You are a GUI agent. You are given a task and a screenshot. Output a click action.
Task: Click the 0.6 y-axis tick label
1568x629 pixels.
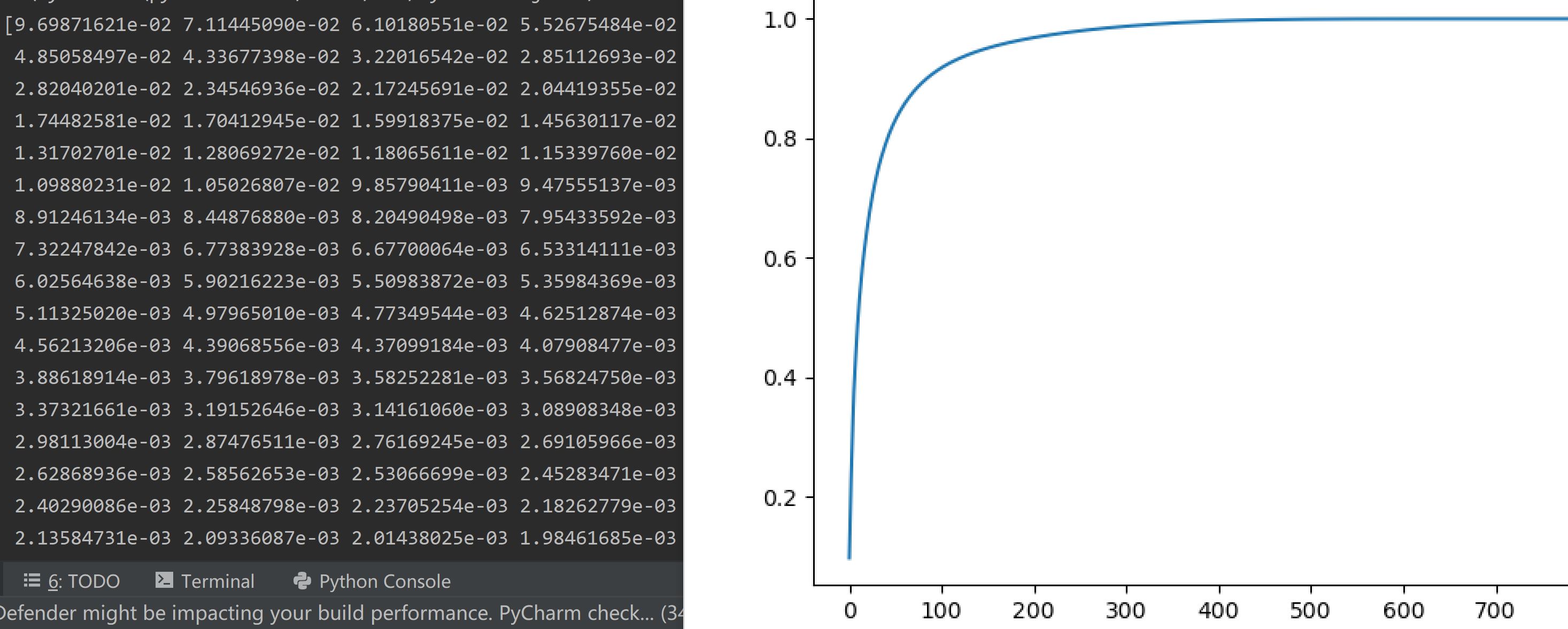pyautogui.click(x=780, y=259)
